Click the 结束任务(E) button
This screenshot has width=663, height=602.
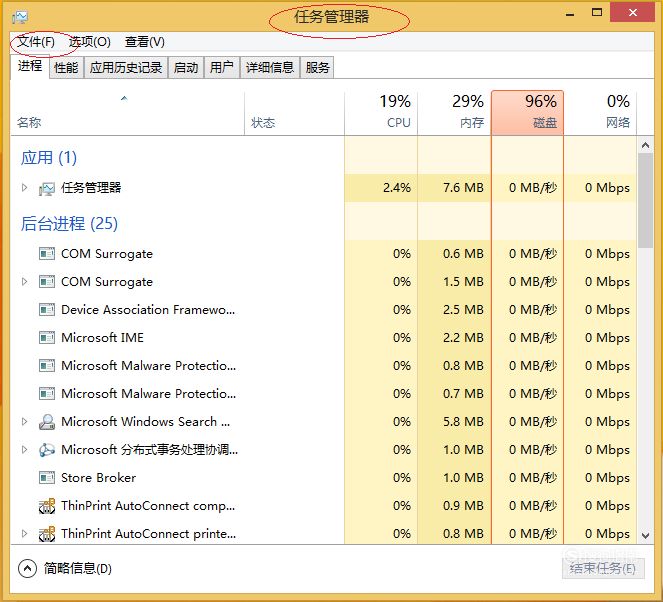(x=603, y=569)
